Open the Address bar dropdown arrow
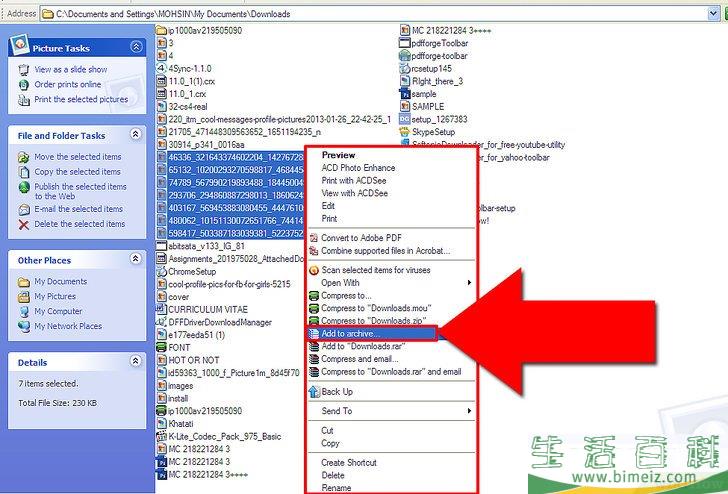 [x=714, y=14]
